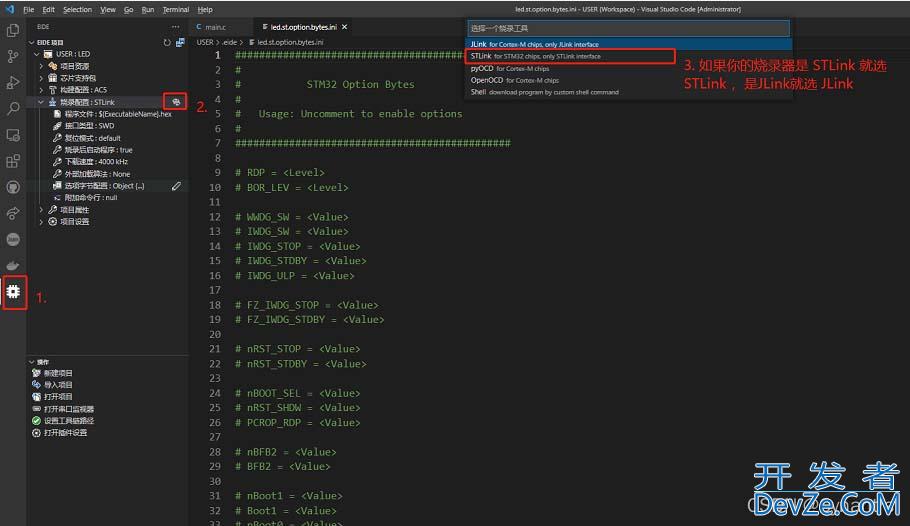Open the Run and Debug view
This screenshot has width=910, height=526.
coord(13,82)
